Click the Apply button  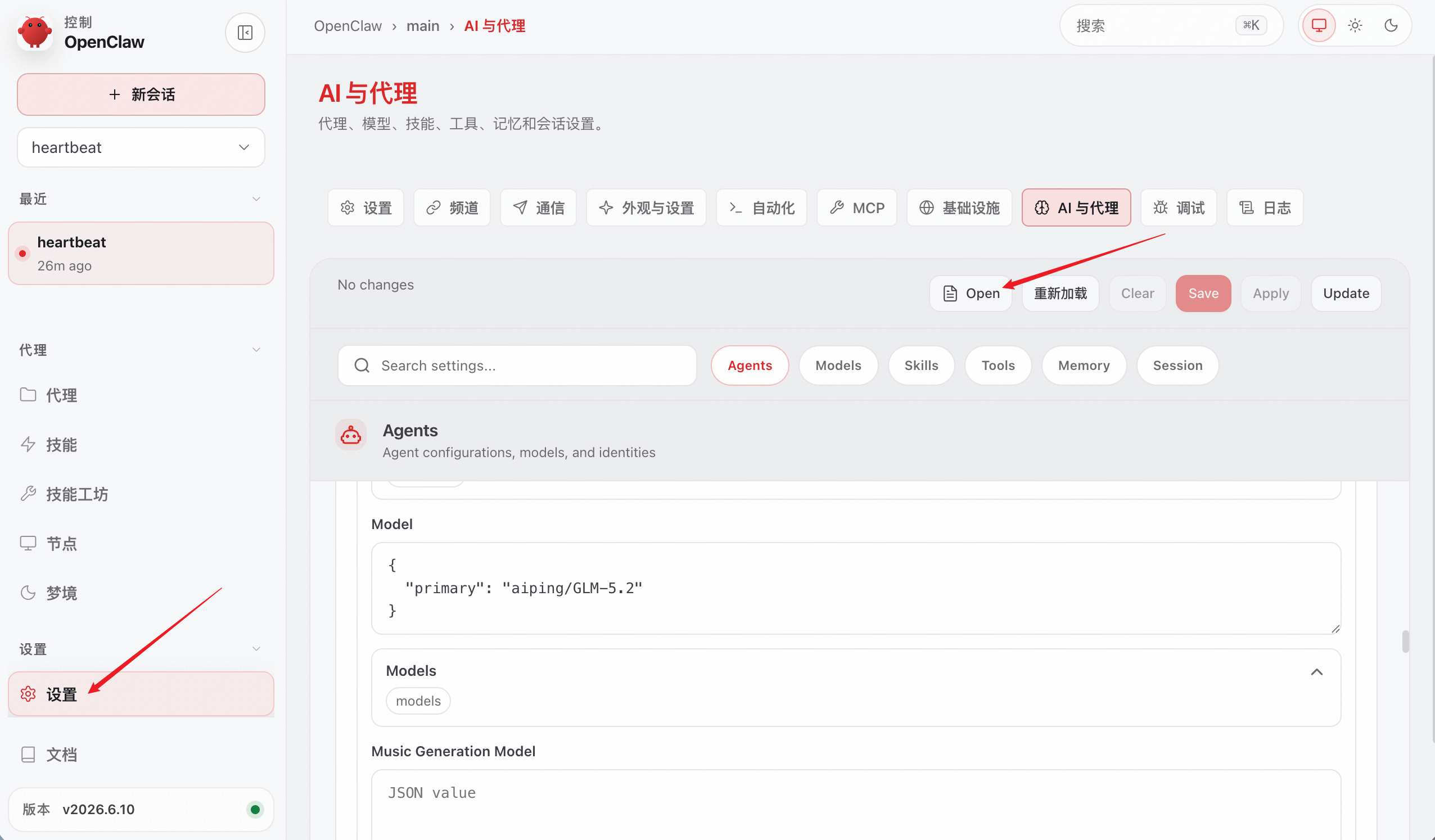1270,293
